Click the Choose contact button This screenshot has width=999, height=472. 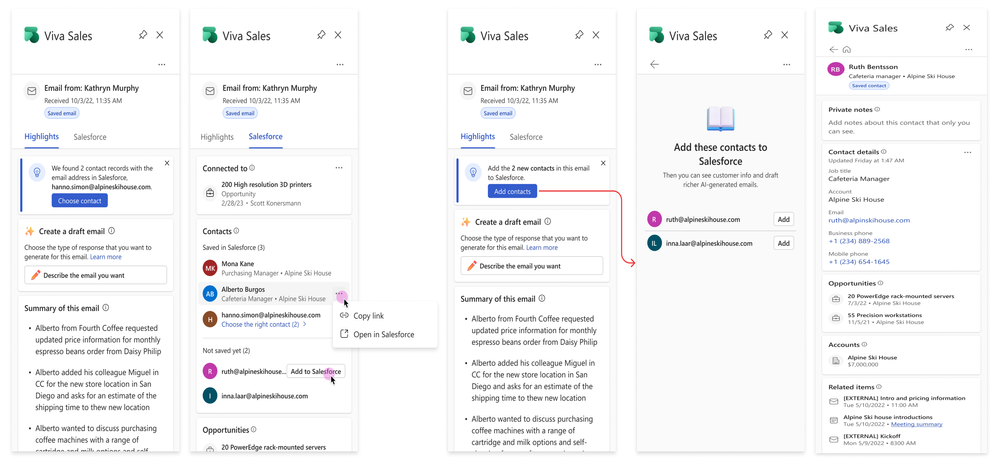pos(80,201)
